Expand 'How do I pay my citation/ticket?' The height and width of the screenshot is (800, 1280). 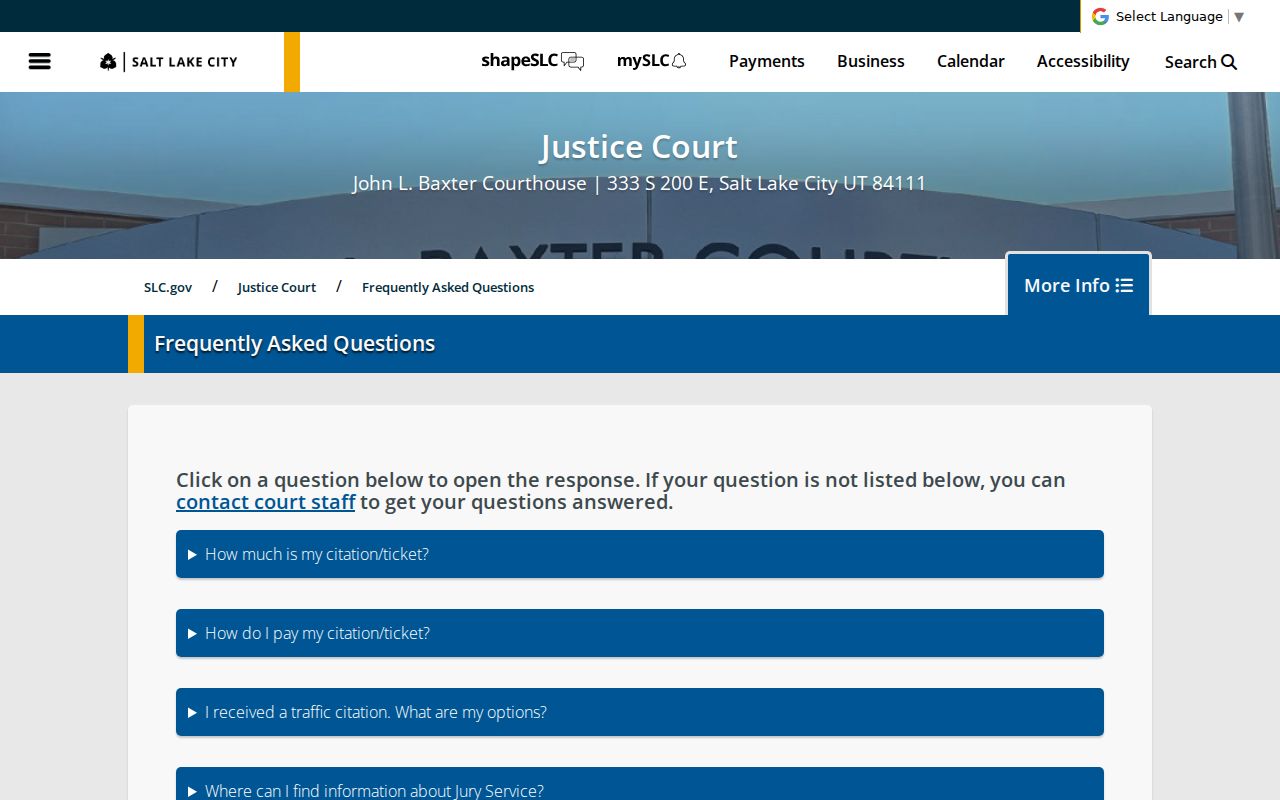pos(640,633)
